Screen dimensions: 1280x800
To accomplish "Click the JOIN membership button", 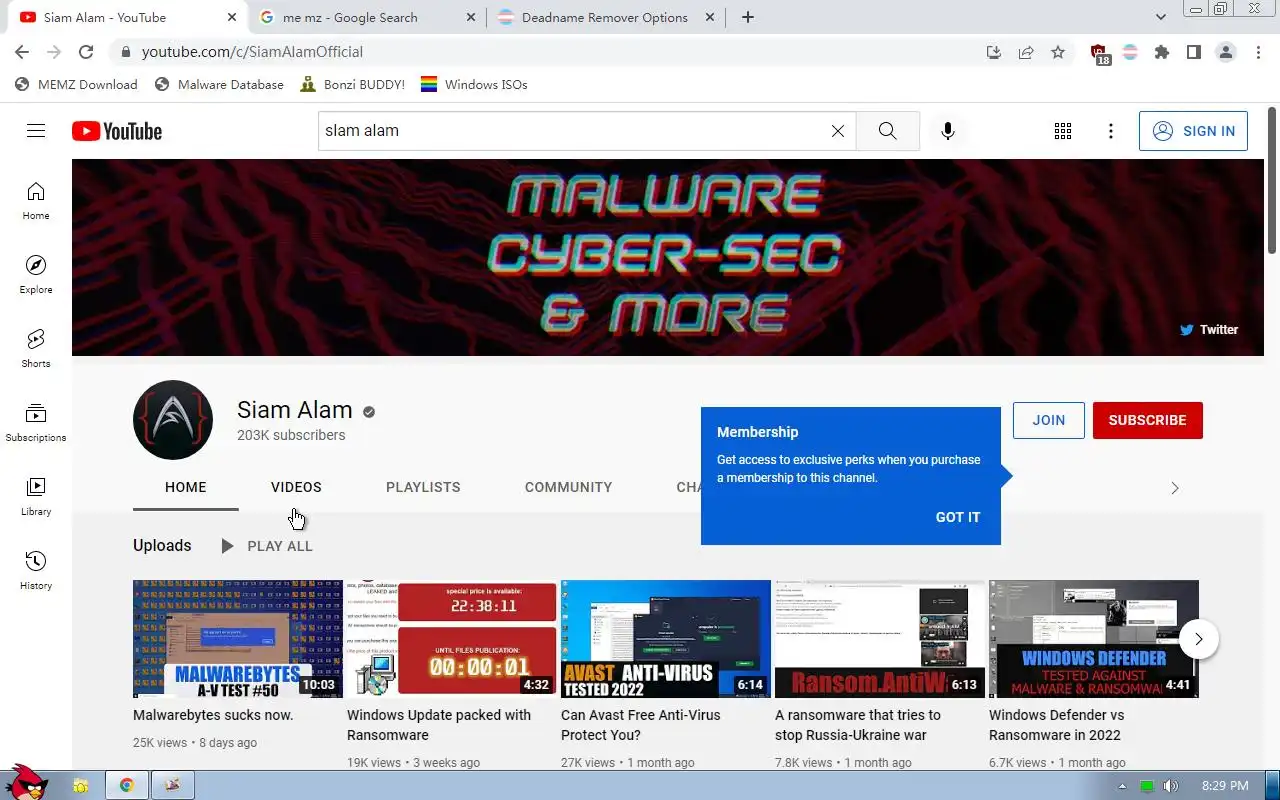I will click(x=1049, y=420).
